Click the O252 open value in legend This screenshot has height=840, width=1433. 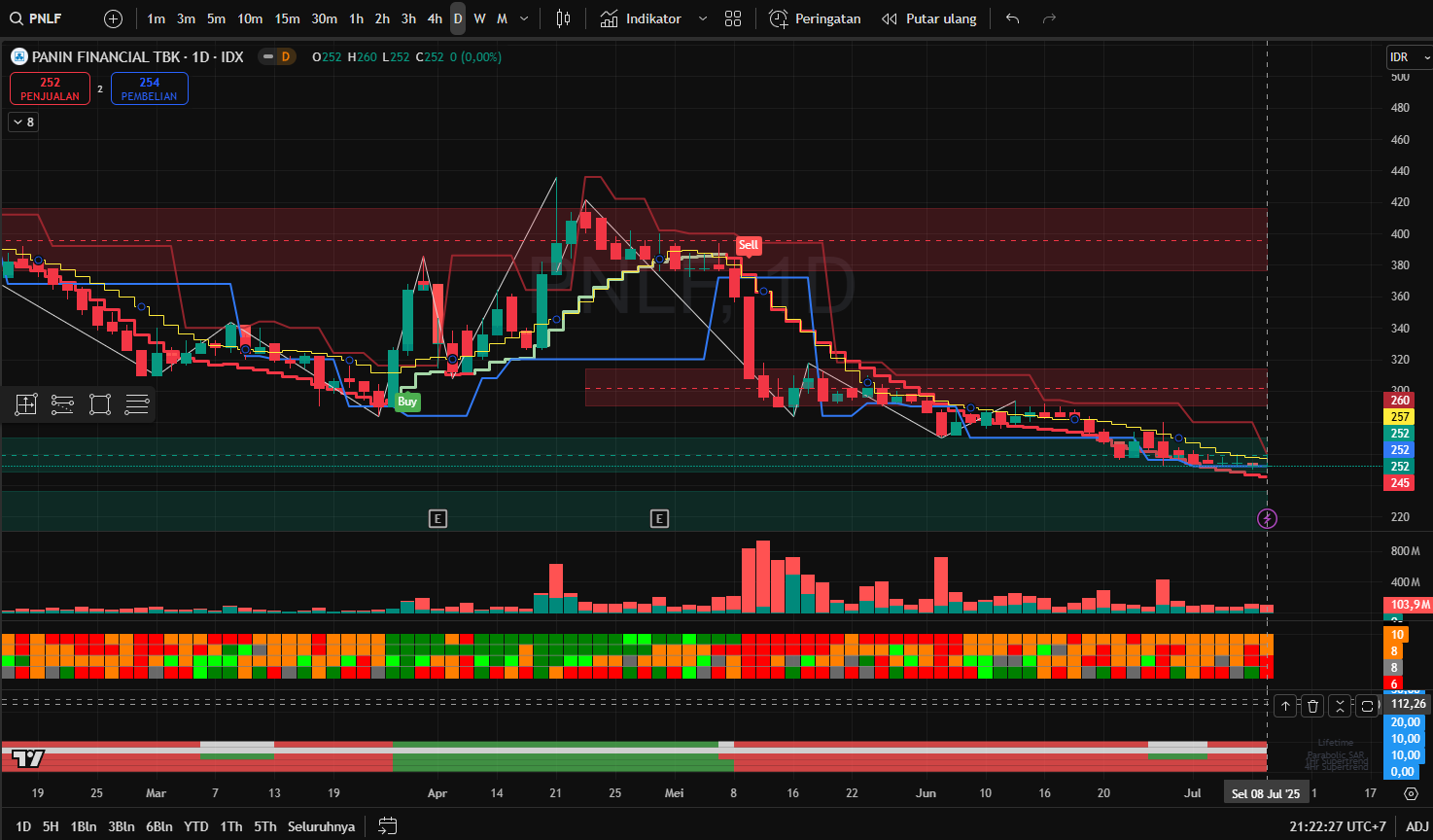[x=327, y=57]
